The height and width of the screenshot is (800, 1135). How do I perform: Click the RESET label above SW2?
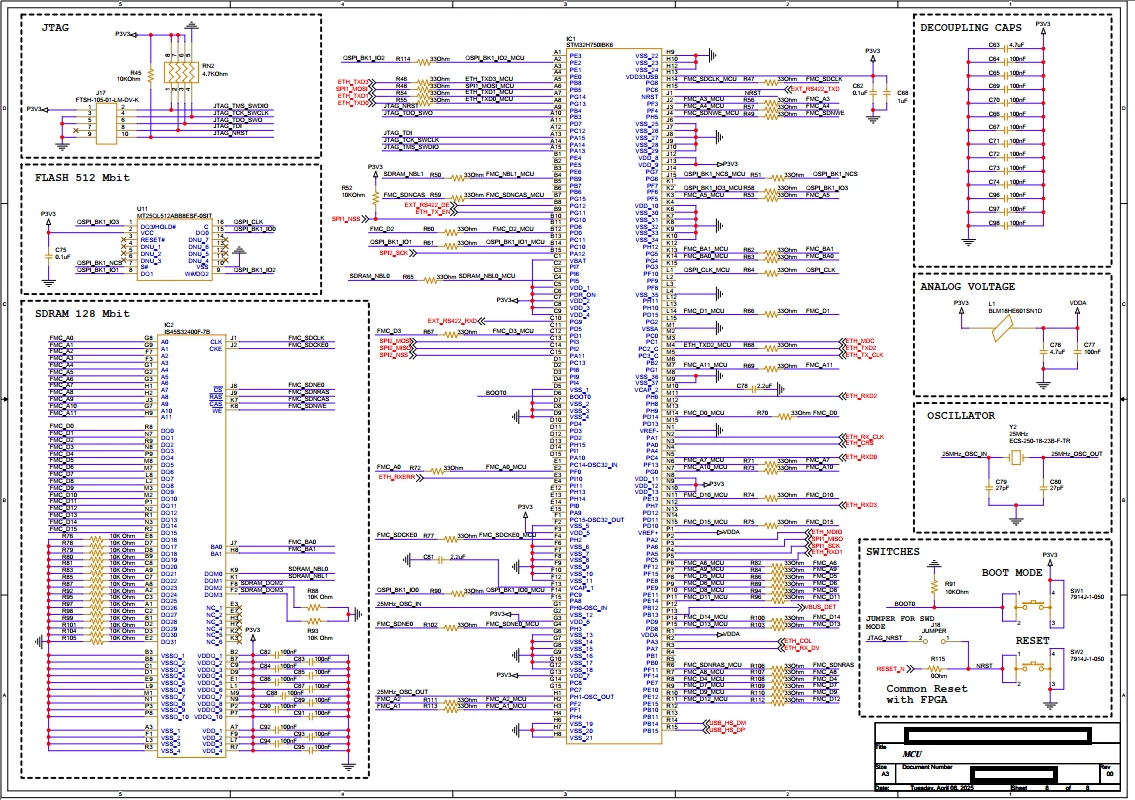pos(1031,641)
